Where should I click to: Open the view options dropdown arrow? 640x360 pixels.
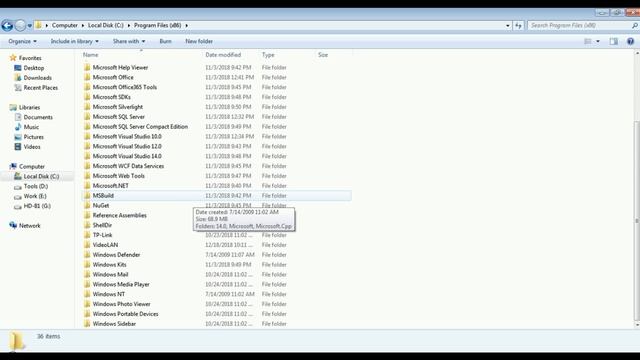[598, 41]
